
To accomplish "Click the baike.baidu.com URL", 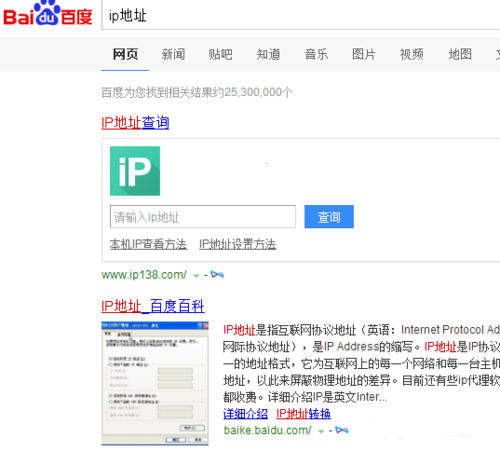I will pyautogui.click(x=267, y=430).
